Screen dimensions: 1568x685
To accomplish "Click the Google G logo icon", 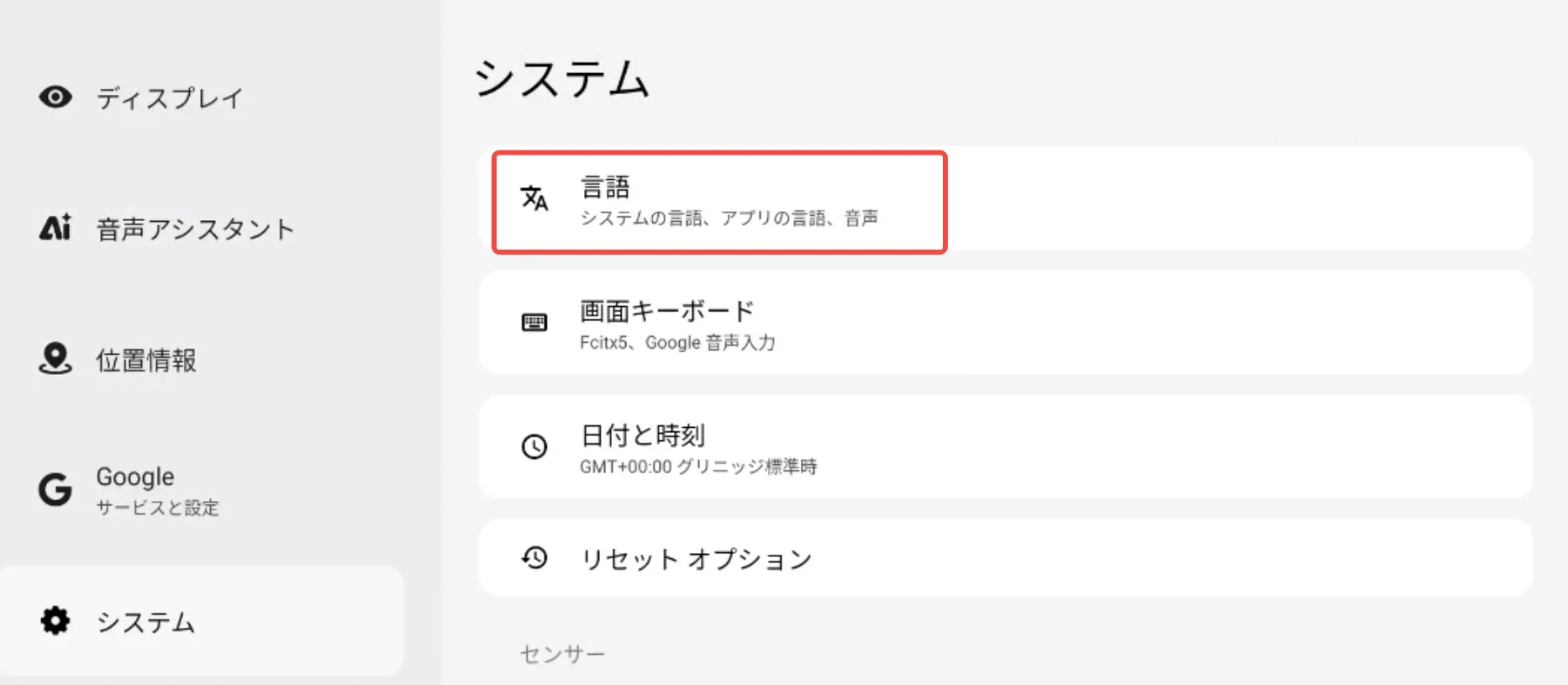I will [x=55, y=489].
